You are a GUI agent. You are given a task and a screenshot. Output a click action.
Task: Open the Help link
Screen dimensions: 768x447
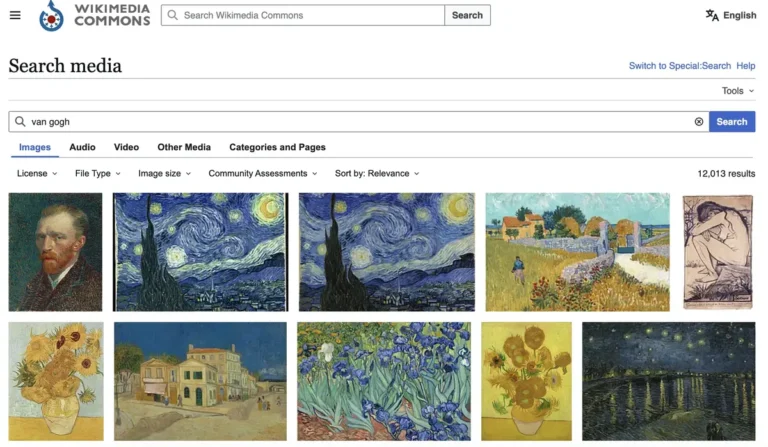[x=745, y=66]
